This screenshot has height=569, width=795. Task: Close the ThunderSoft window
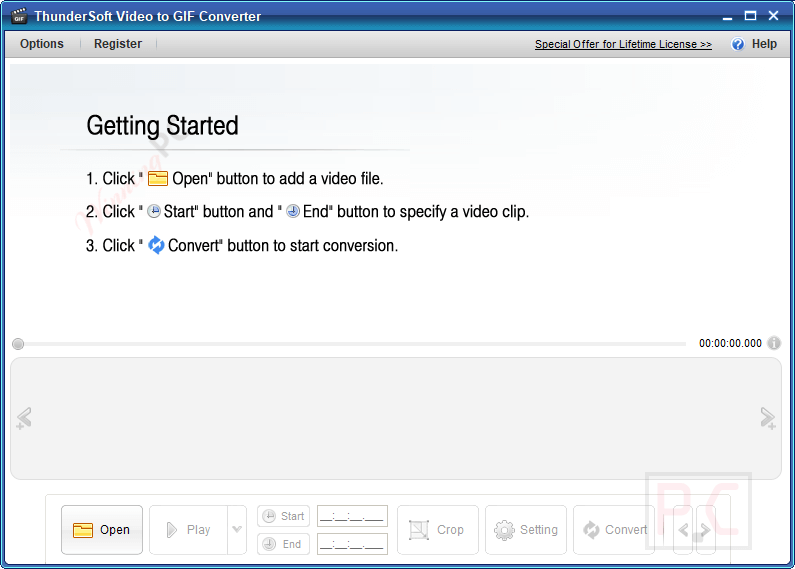click(773, 16)
